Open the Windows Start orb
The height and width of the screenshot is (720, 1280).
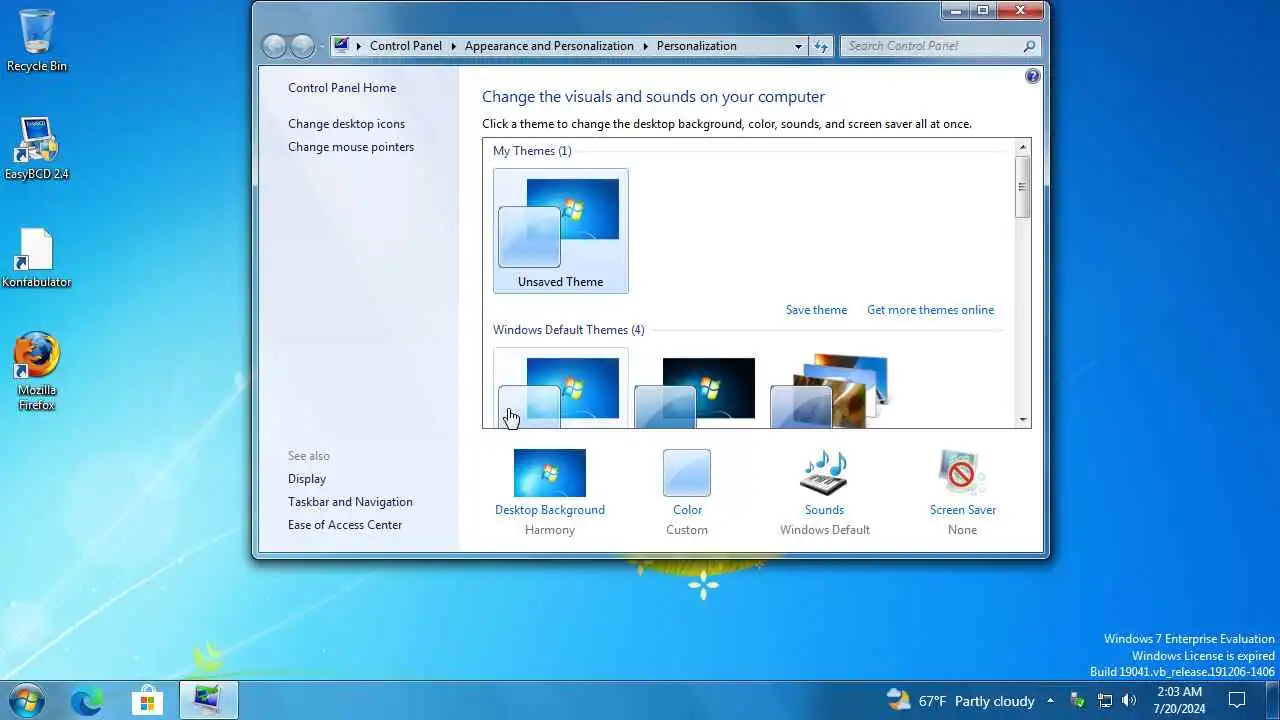click(x=26, y=700)
